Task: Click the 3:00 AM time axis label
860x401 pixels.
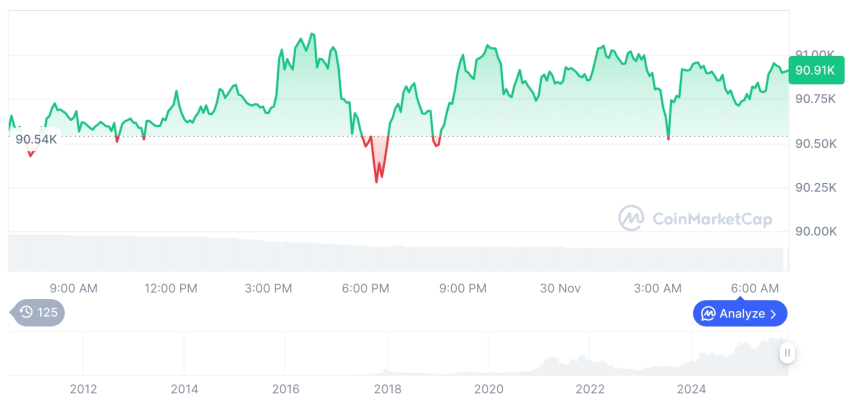Action: point(658,289)
